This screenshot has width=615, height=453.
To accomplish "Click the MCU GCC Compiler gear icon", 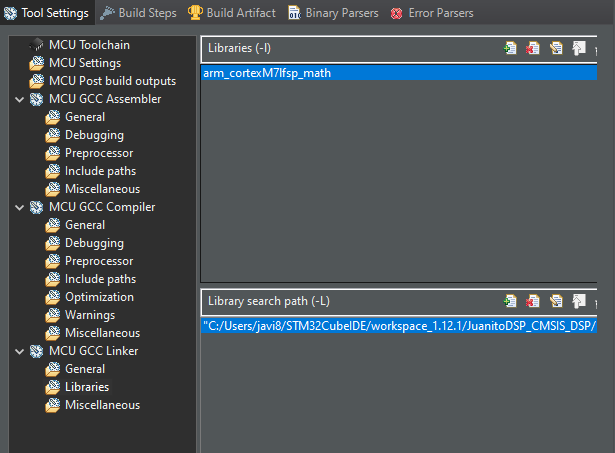I will click(36, 207).
